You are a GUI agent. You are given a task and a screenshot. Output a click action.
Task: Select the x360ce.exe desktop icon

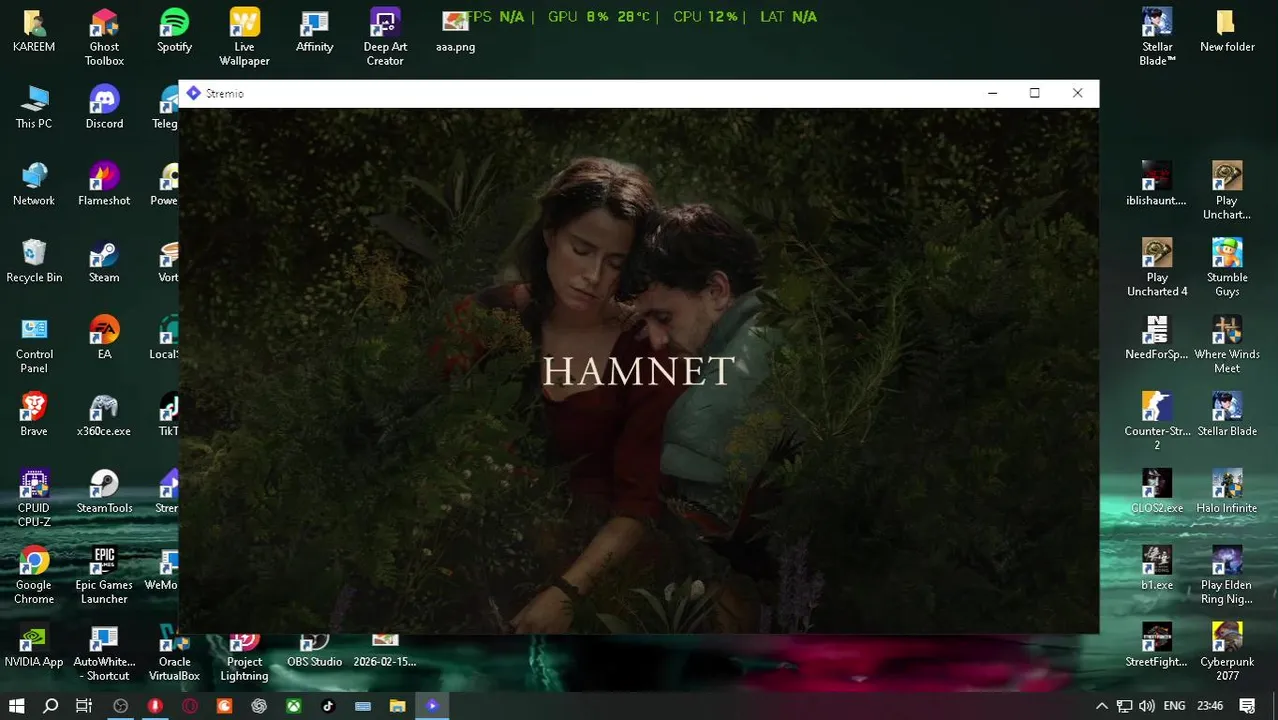point(104,416)
